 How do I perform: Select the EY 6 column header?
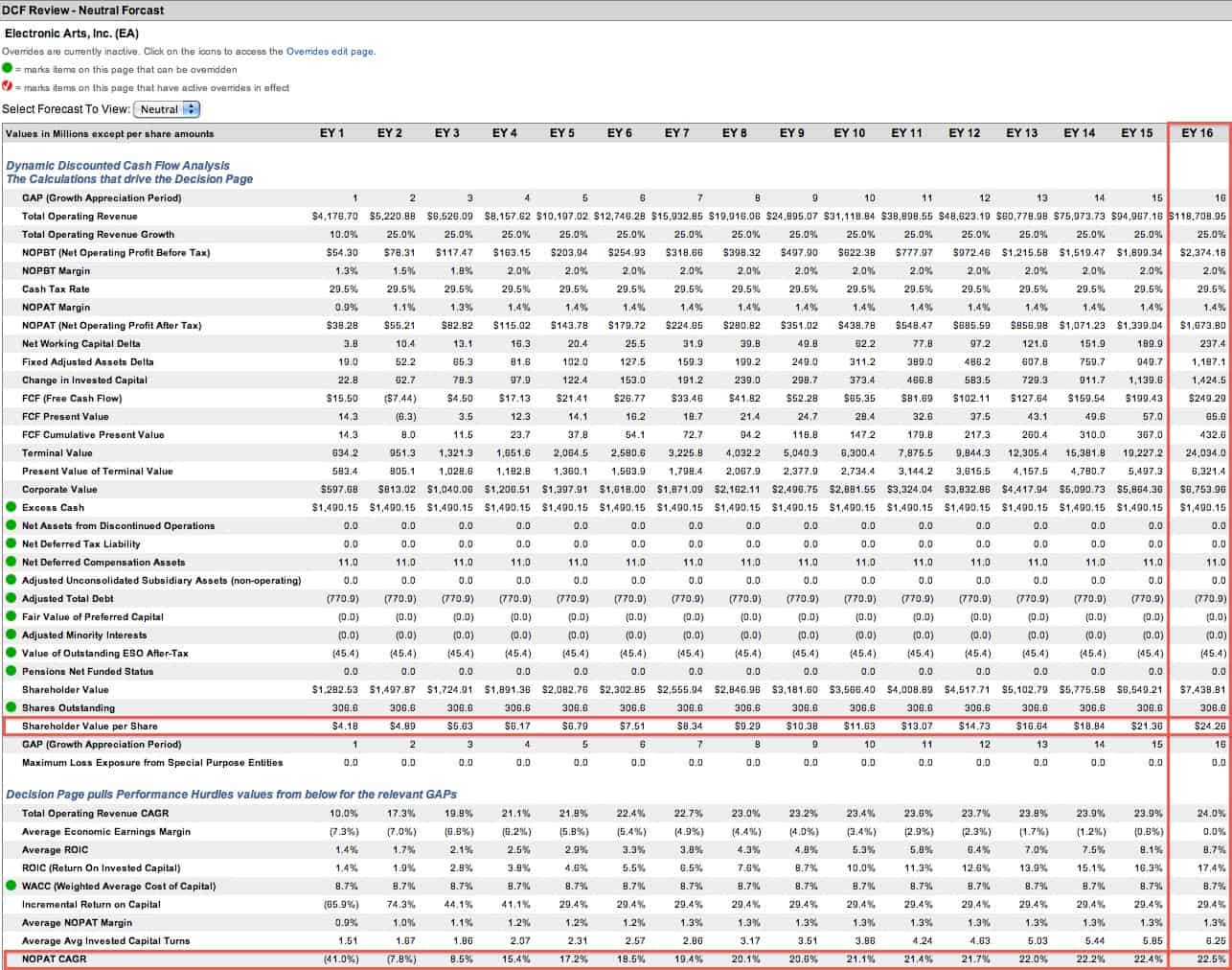[619, 133]
